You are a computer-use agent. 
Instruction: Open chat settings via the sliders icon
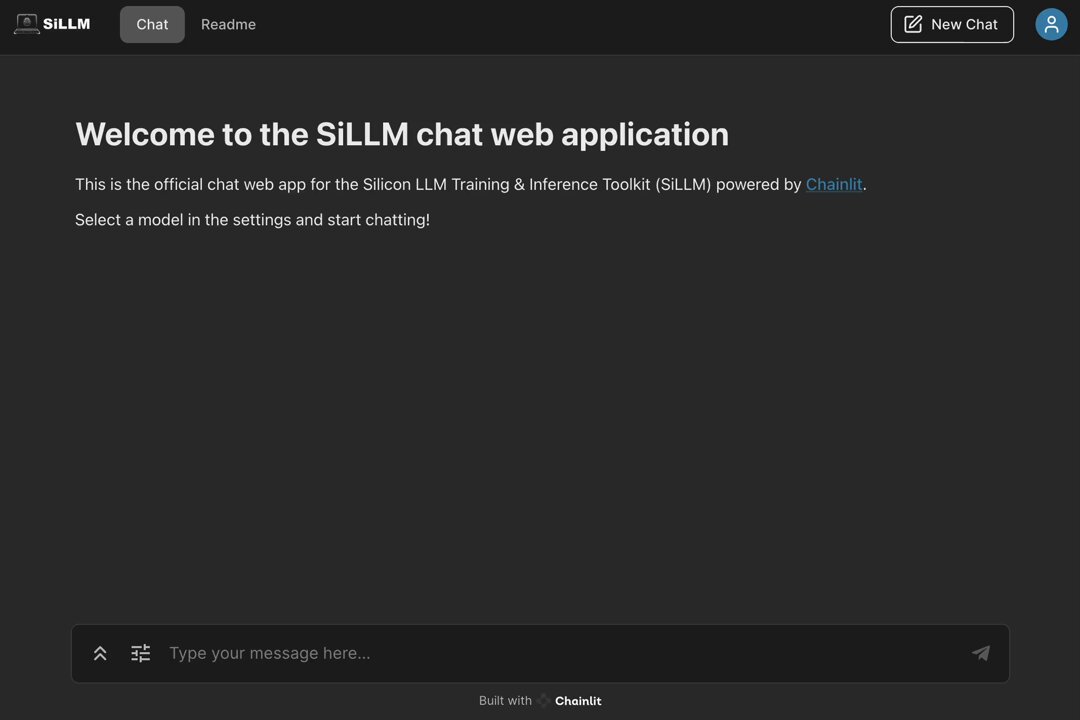pos(141,652)
